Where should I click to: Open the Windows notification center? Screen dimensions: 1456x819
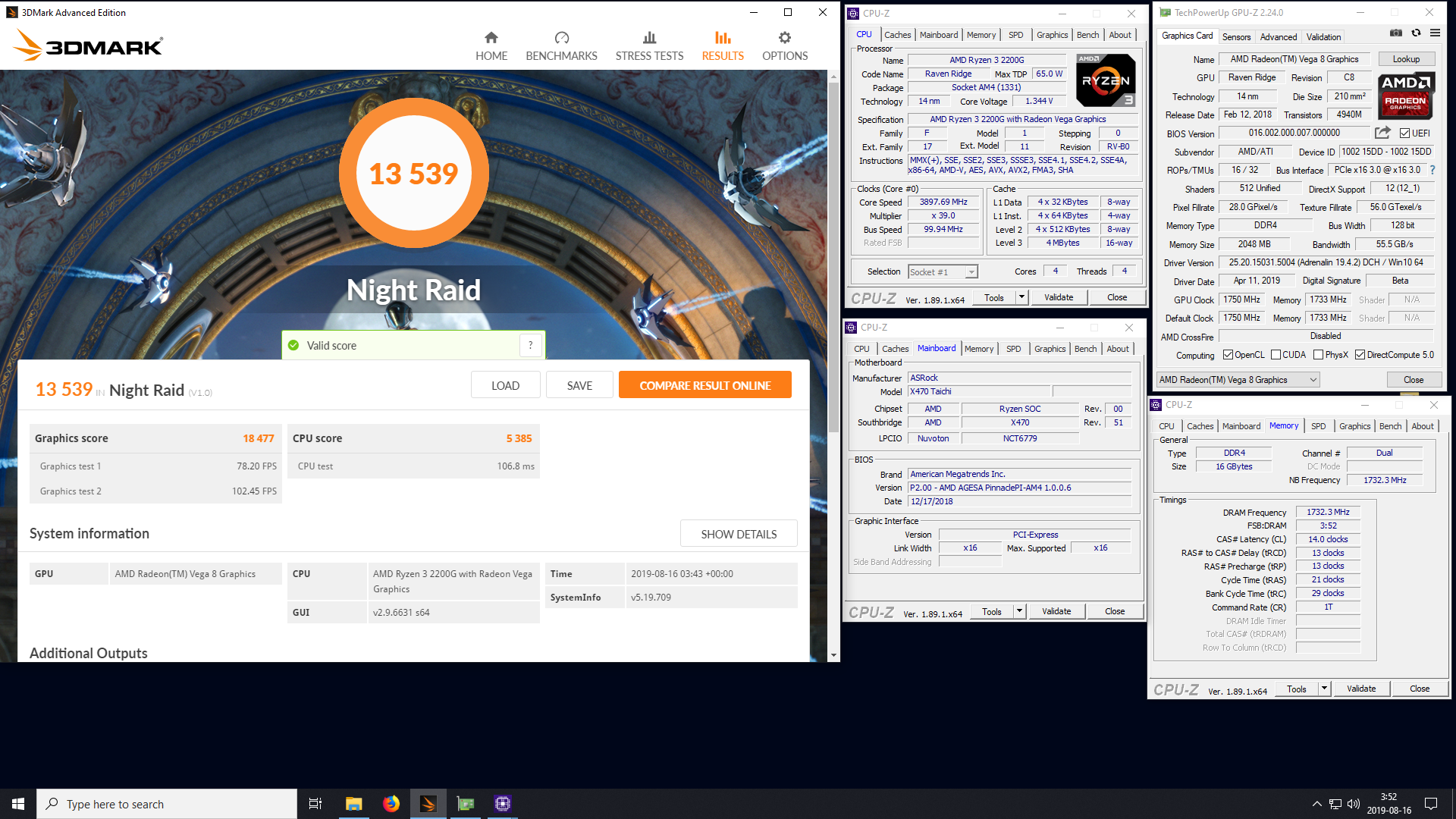1431,804
